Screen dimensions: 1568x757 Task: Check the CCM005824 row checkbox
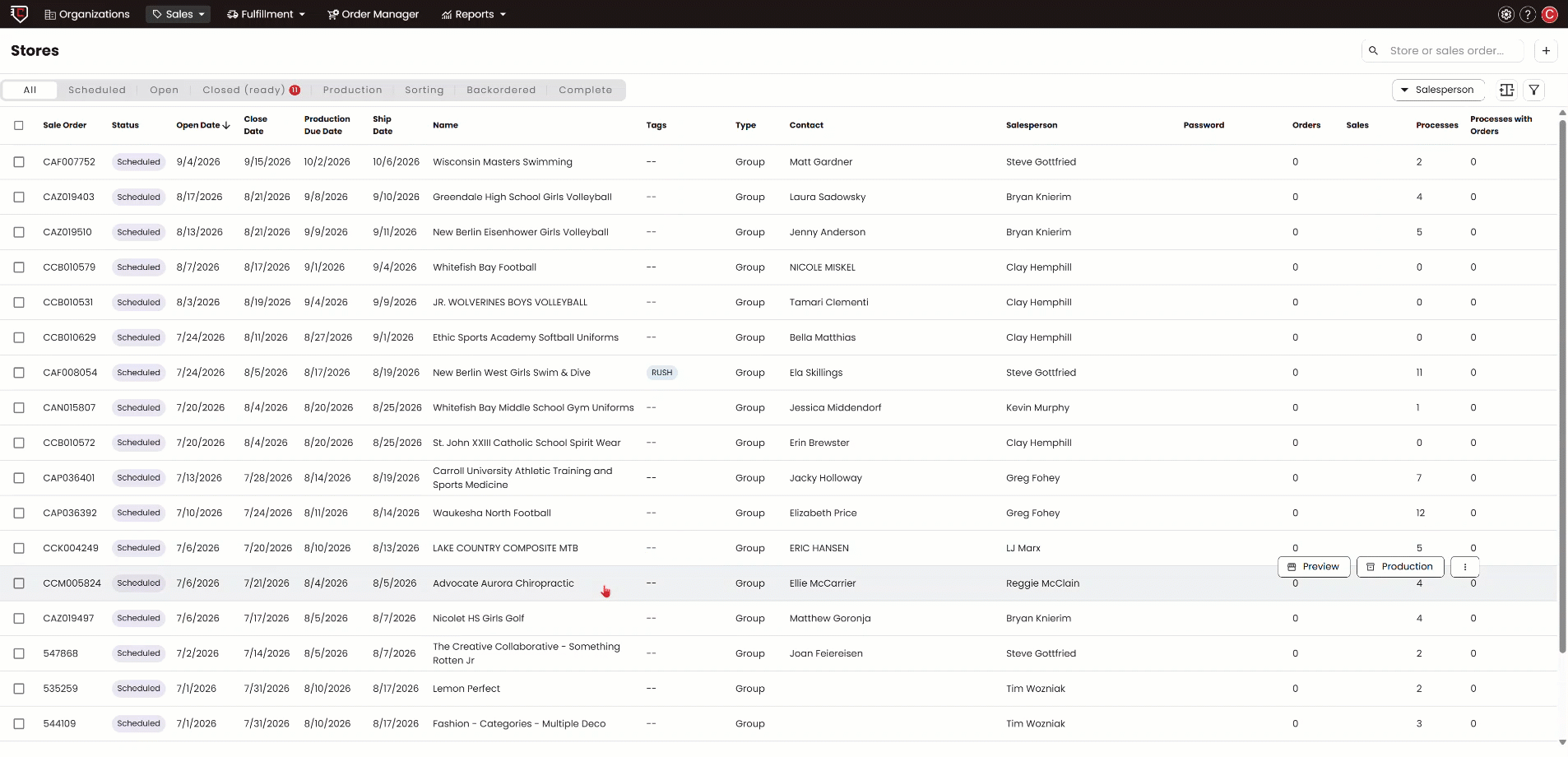[19, 583]
